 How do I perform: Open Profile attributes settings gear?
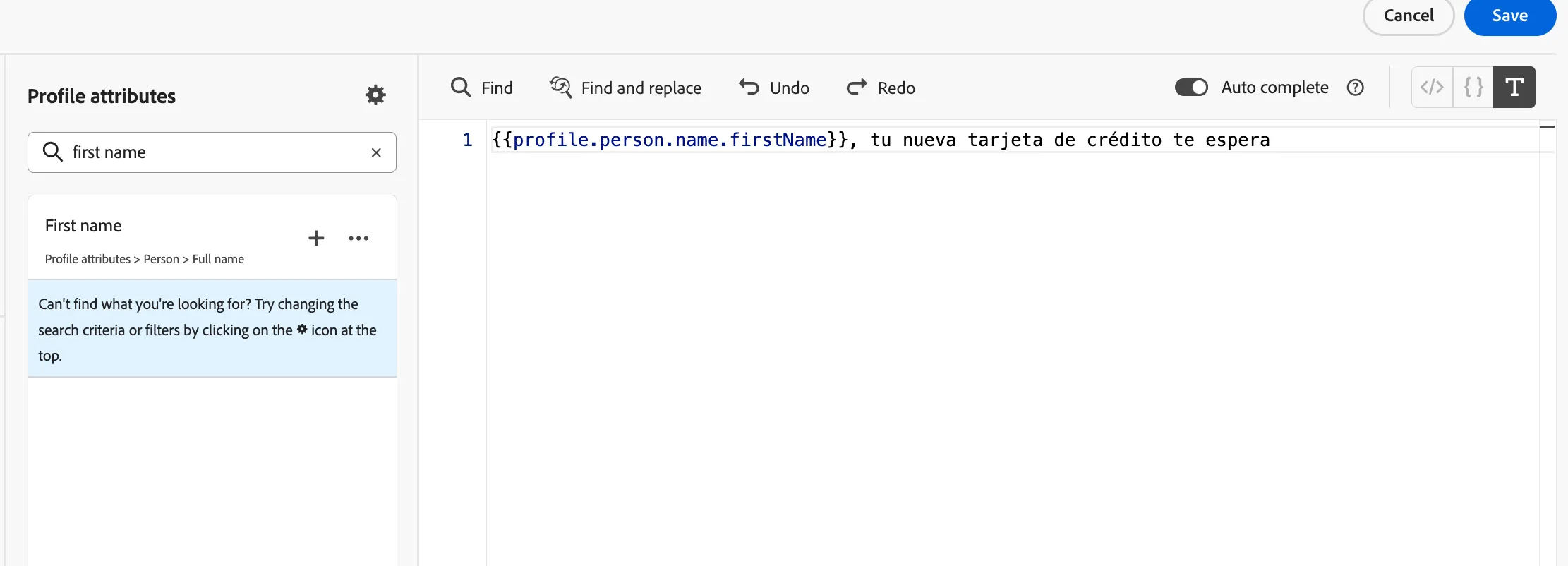pyautogui.click(x=375, y=95)
